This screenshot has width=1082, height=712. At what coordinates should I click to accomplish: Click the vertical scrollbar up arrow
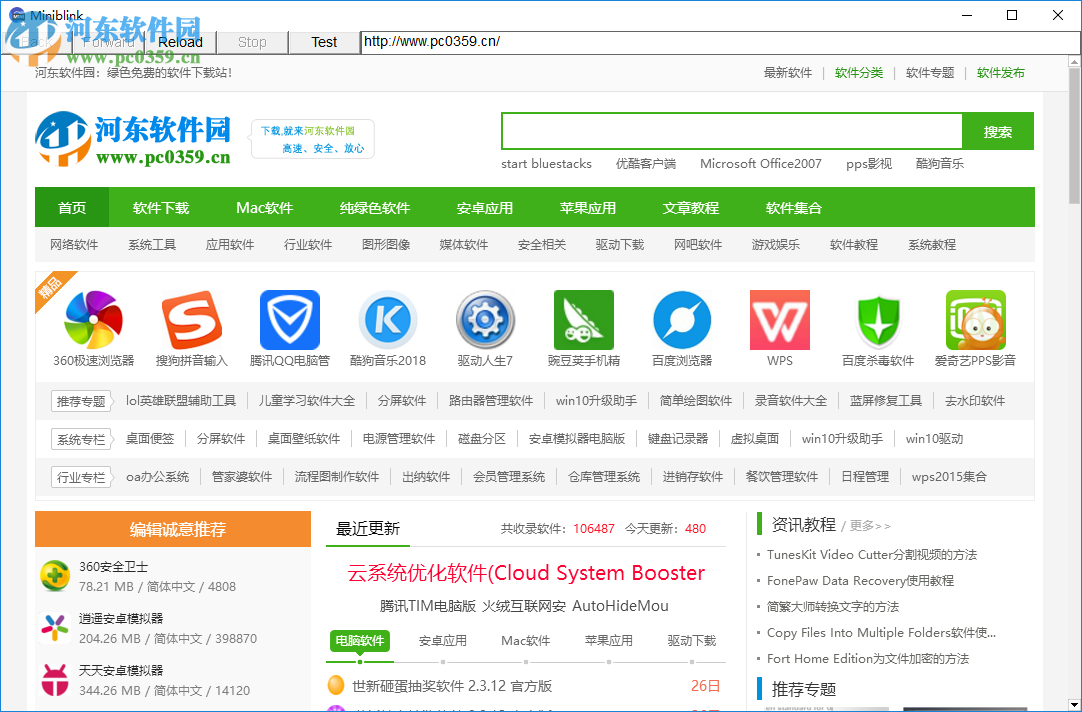(x=1074, y=62)
